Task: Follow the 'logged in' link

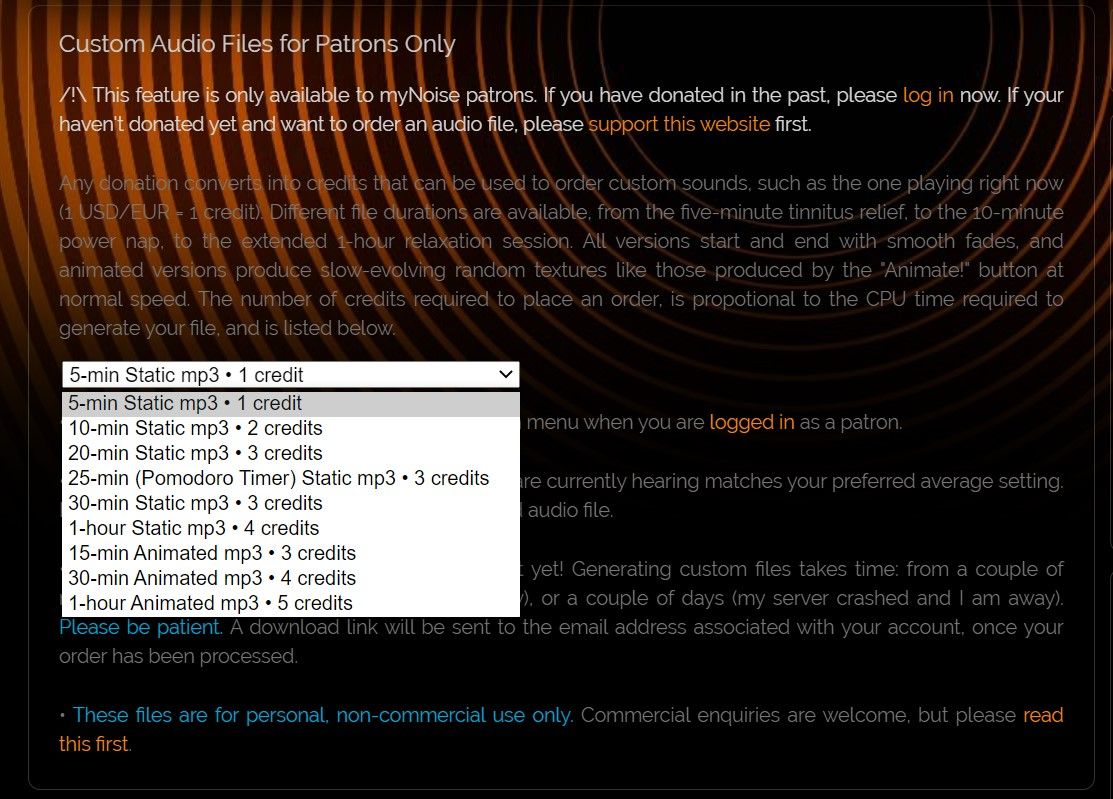Action: (751, 422)
